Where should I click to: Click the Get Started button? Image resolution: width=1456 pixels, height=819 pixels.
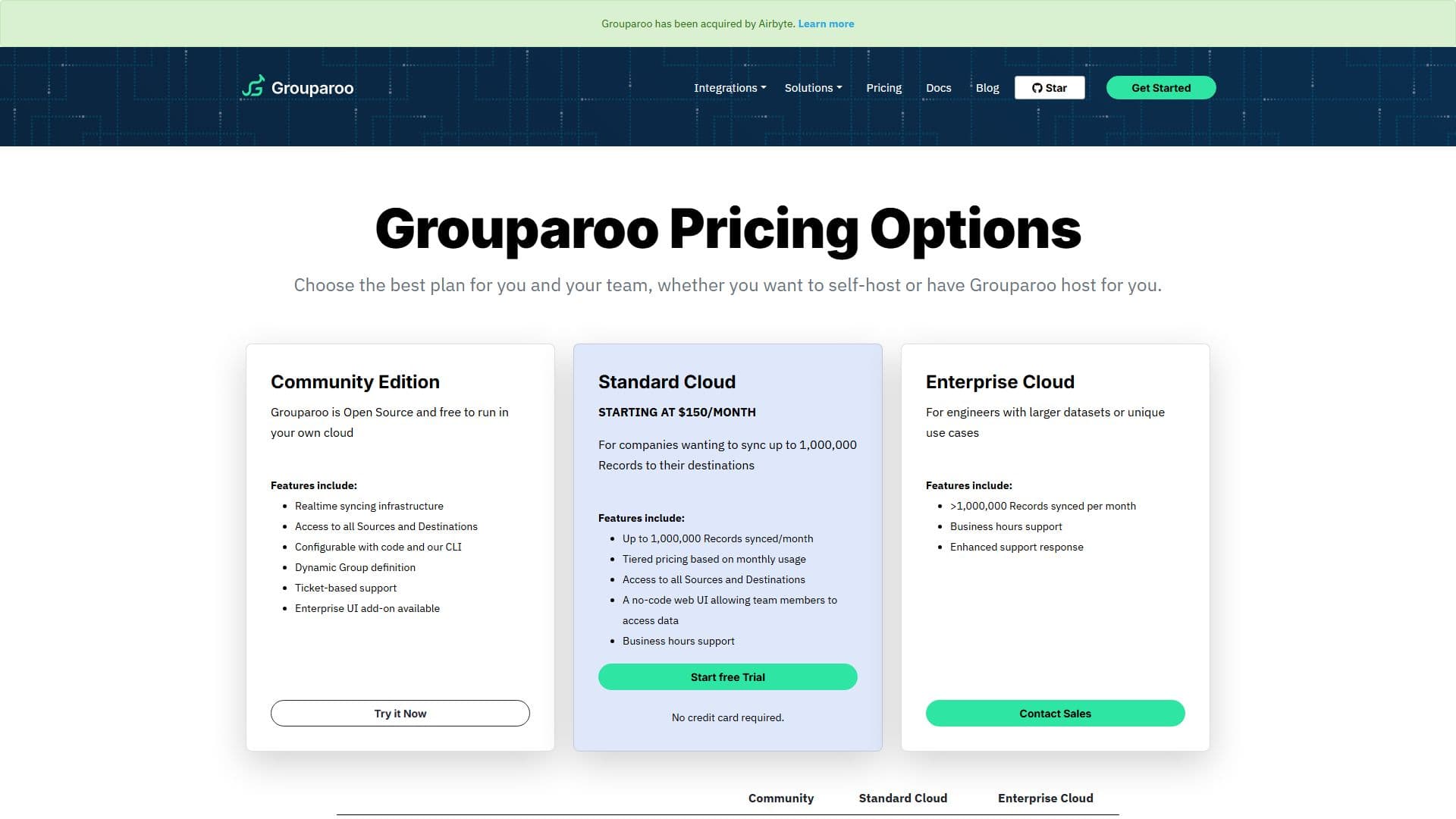tap(1161, 88)
